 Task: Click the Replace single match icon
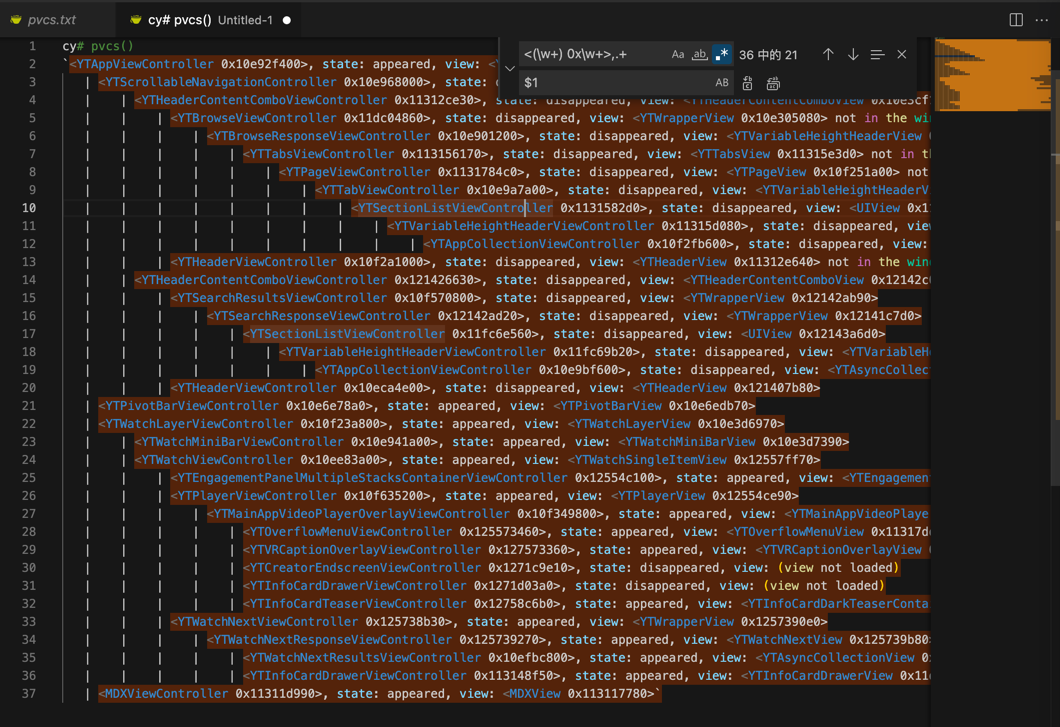tap(748, 83)
